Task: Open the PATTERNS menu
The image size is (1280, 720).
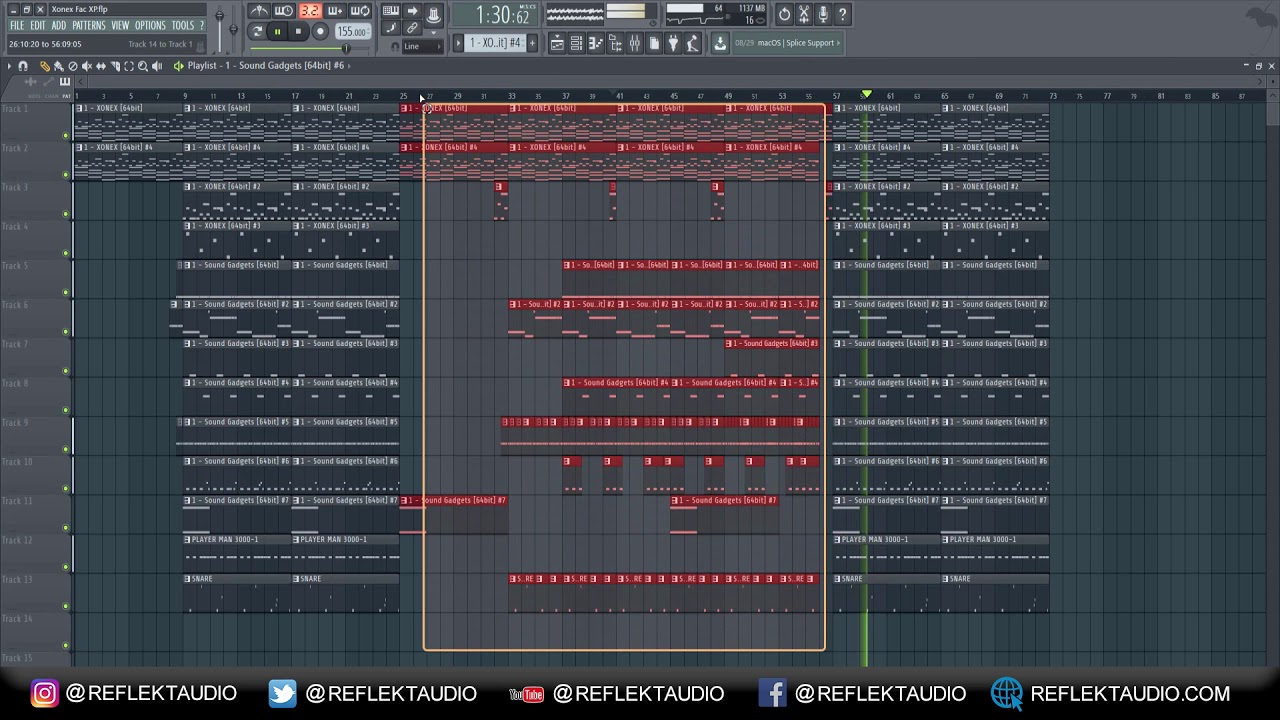Action: pyautogui.click(x=89, y=26)
